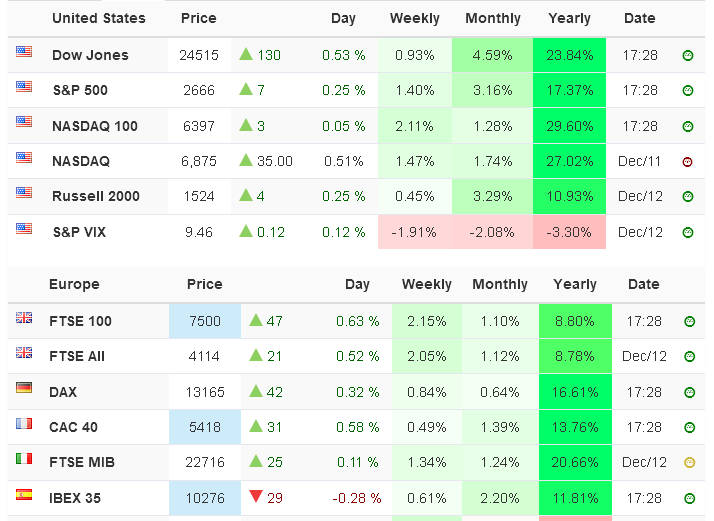Screen dimensions: 714x521
Task: Click the red down arrow in IBEX 35 row
Action: (256, 496)
